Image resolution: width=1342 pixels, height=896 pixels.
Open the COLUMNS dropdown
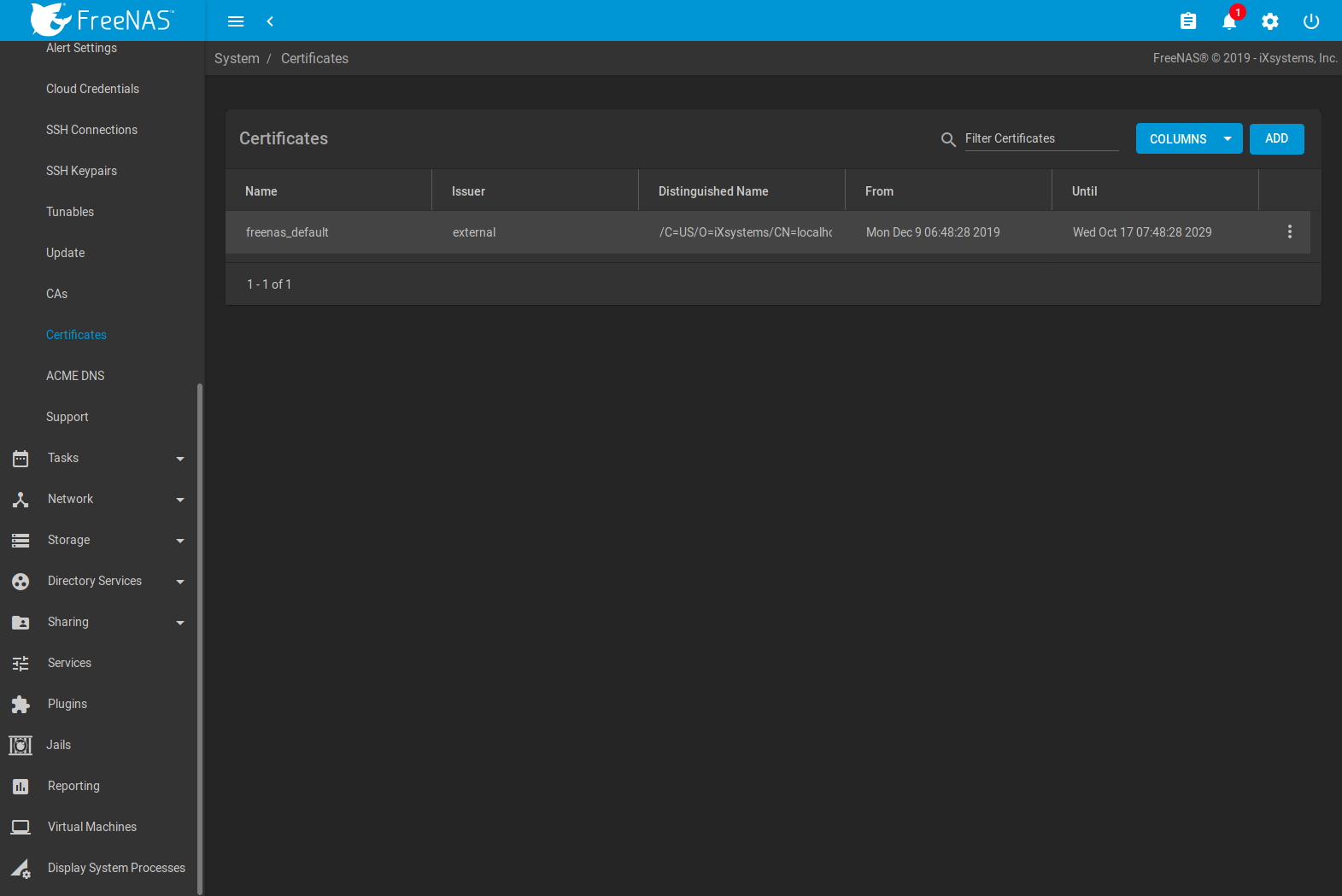(x=1189, y=139)
